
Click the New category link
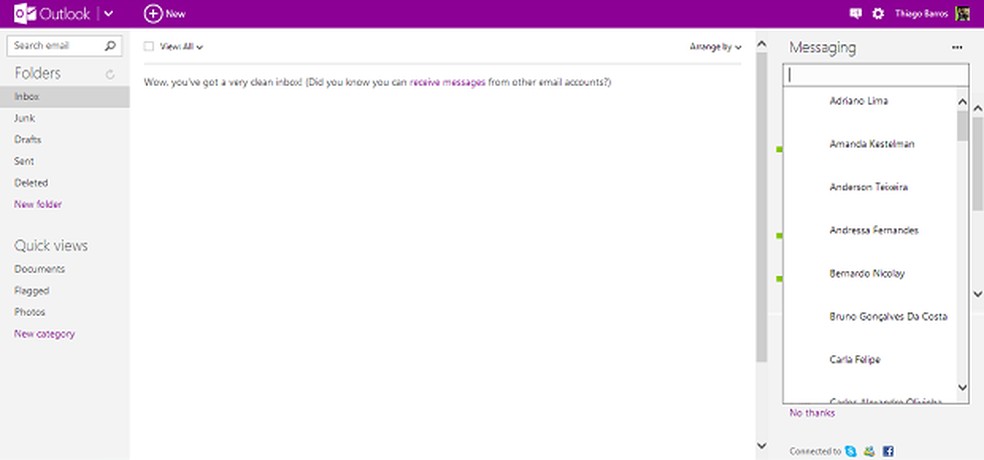coord(45,334)
